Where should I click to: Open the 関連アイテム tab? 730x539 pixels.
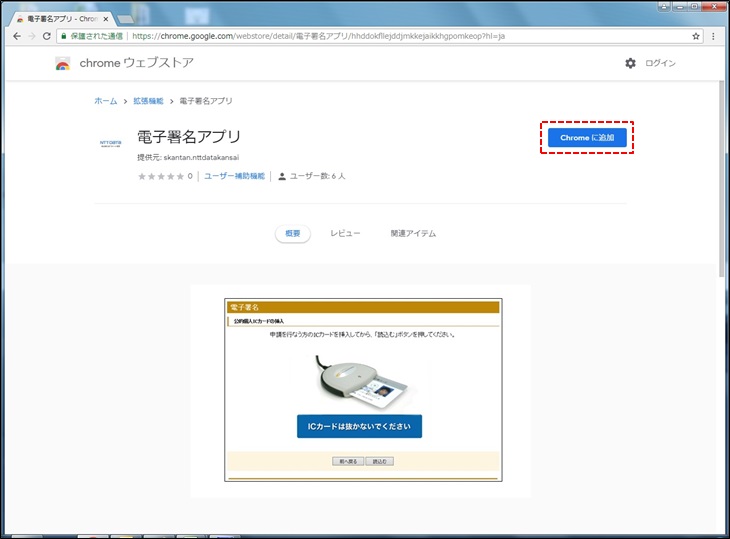[413, 233]
